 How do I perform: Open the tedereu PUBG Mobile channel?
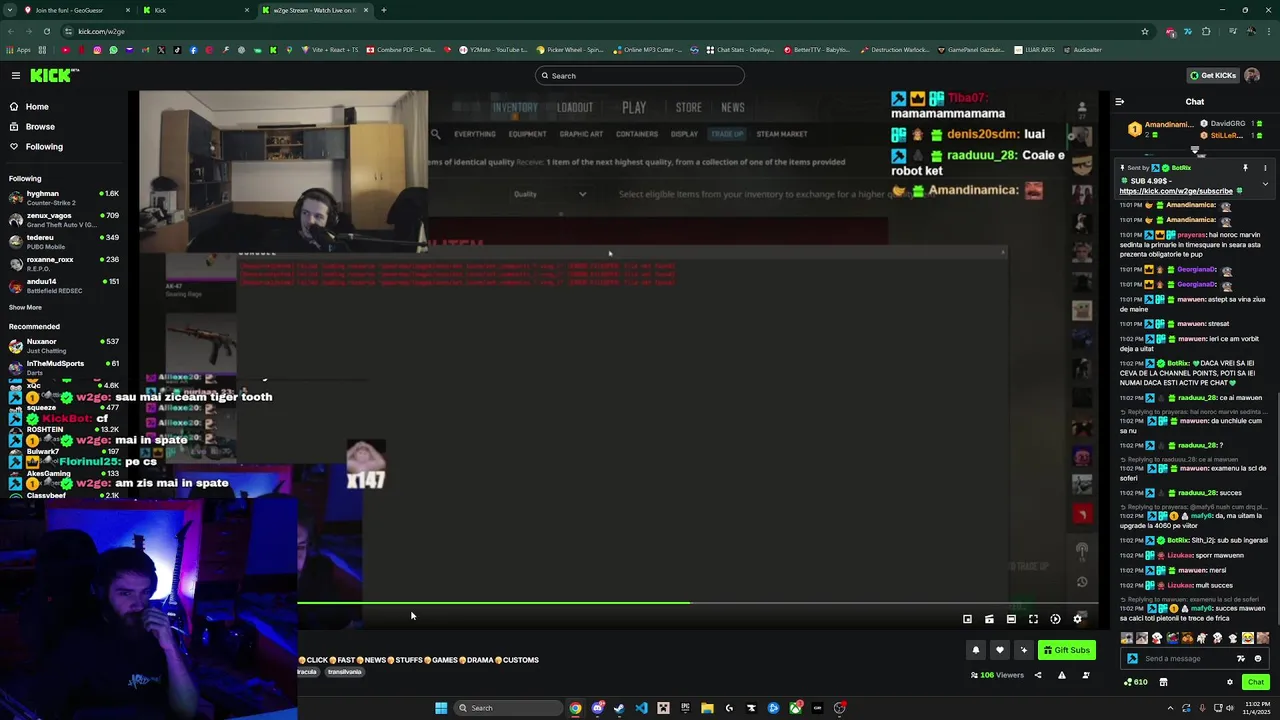coord(64,242)
